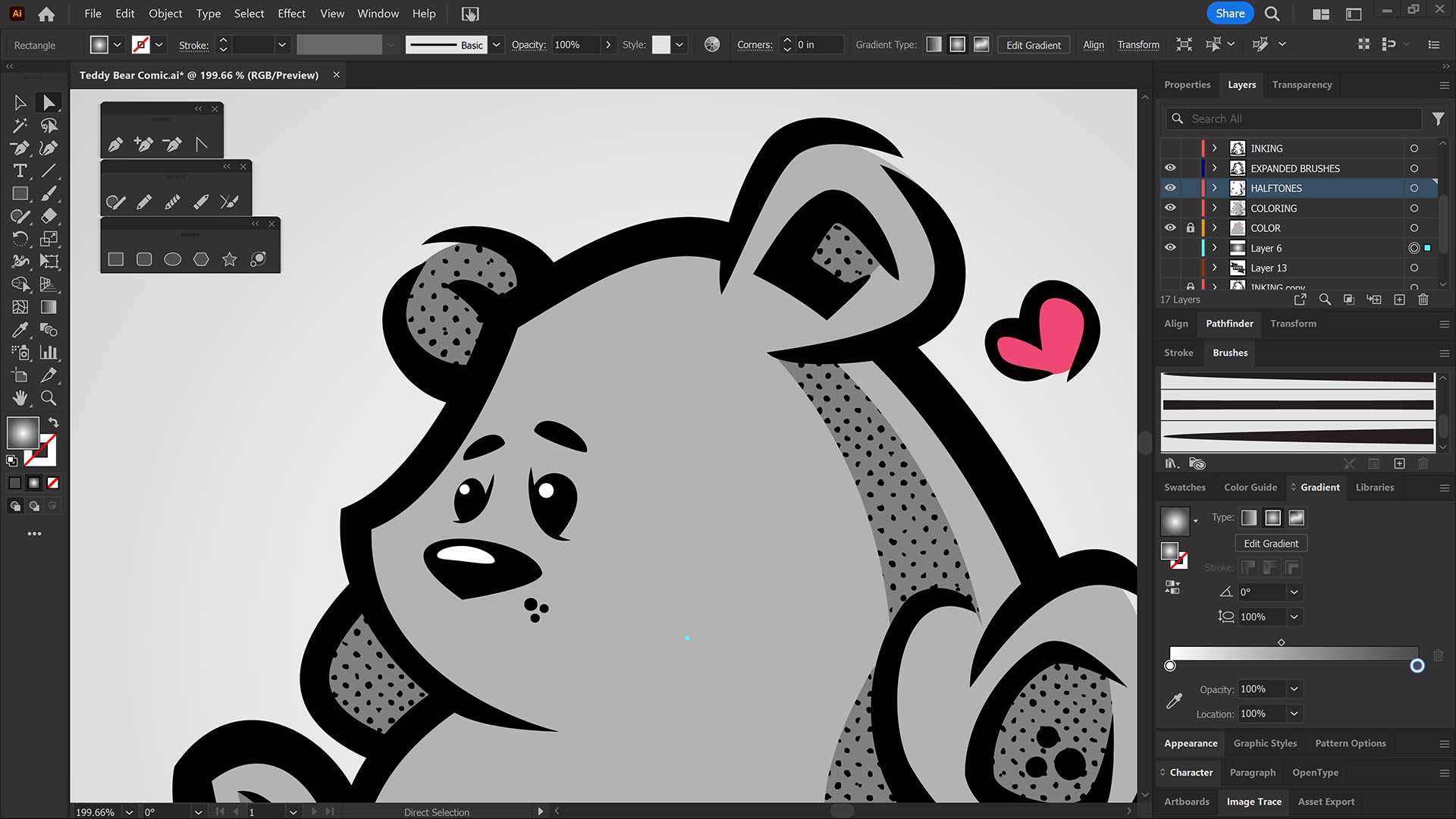The width and height of the screenshot is (1456, 819).
Task: Open the Window menu
Action: tap(378, 14)
